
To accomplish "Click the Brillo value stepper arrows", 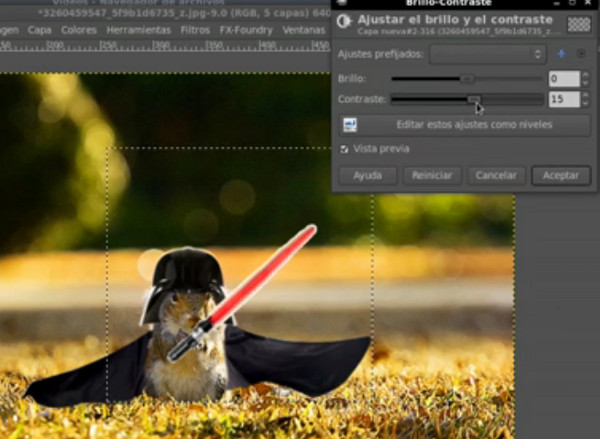I will (585, 78).
